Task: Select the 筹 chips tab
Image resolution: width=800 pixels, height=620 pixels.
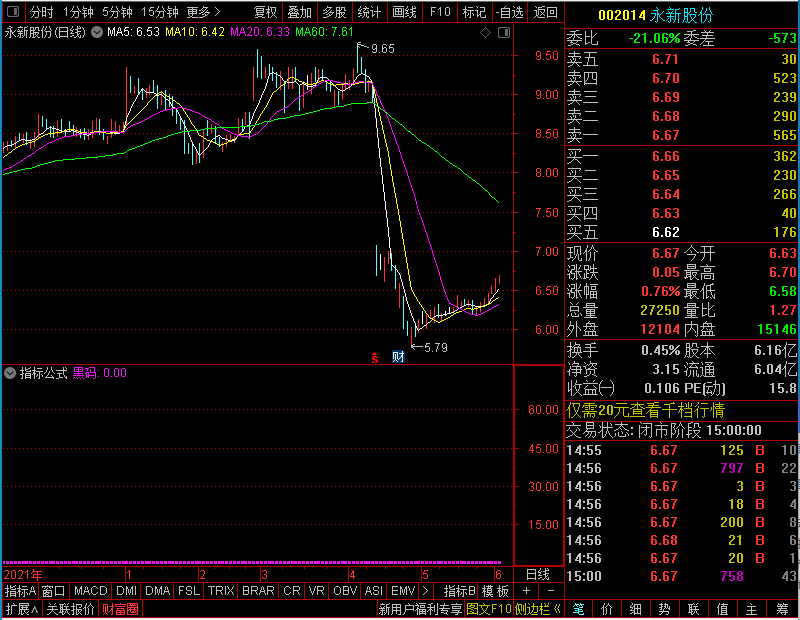Action: (x=782, y=609)
